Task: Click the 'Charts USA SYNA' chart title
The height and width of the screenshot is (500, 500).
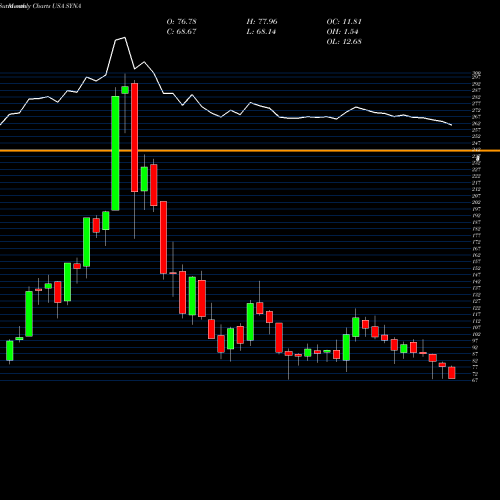Action: coord(57,6)
